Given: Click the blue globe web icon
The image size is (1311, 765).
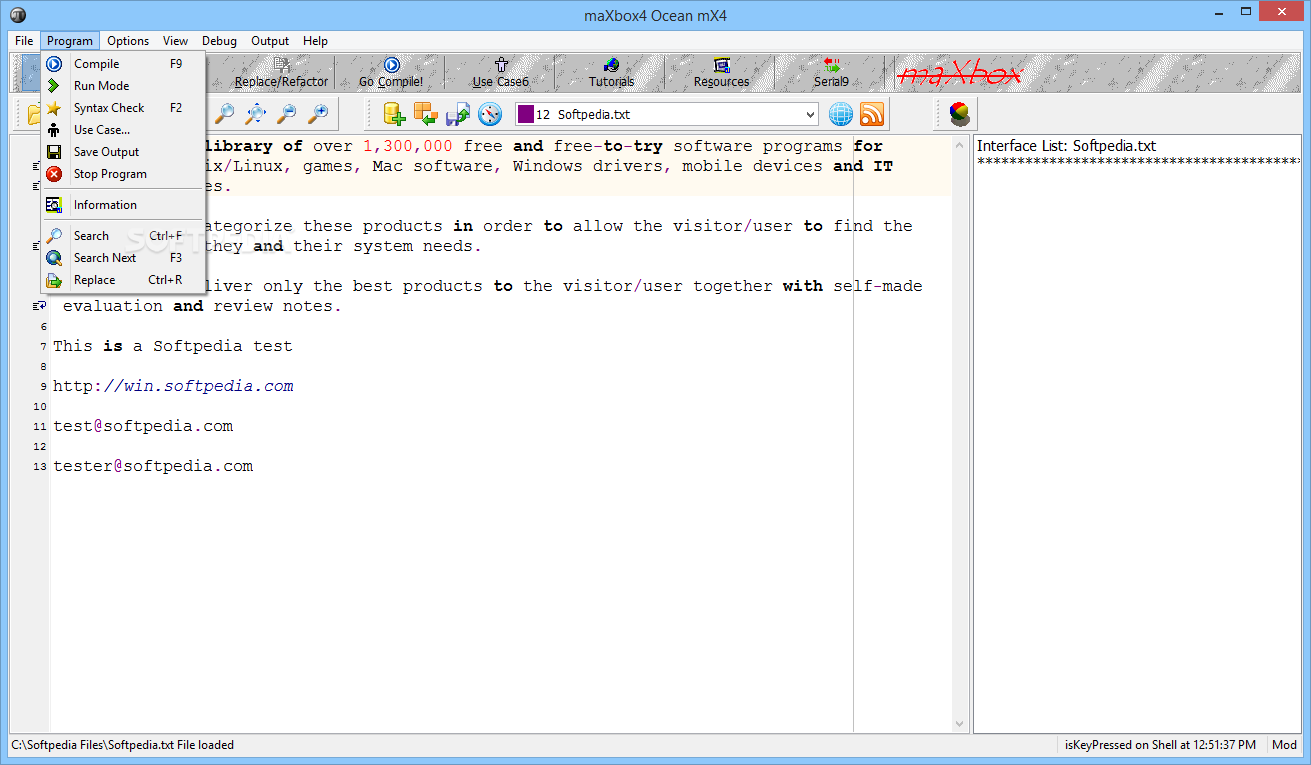Looking at the screenshot, I should click(841, 114).
